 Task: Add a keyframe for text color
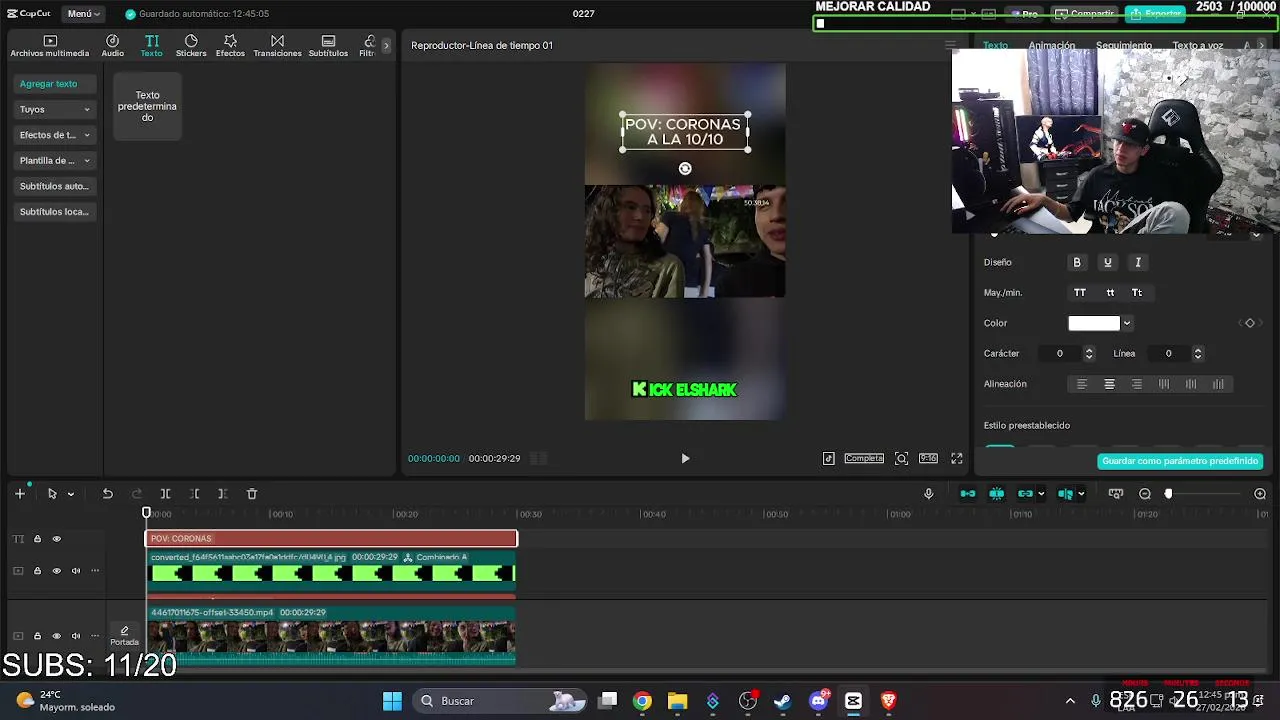[x=1249, y=323]
